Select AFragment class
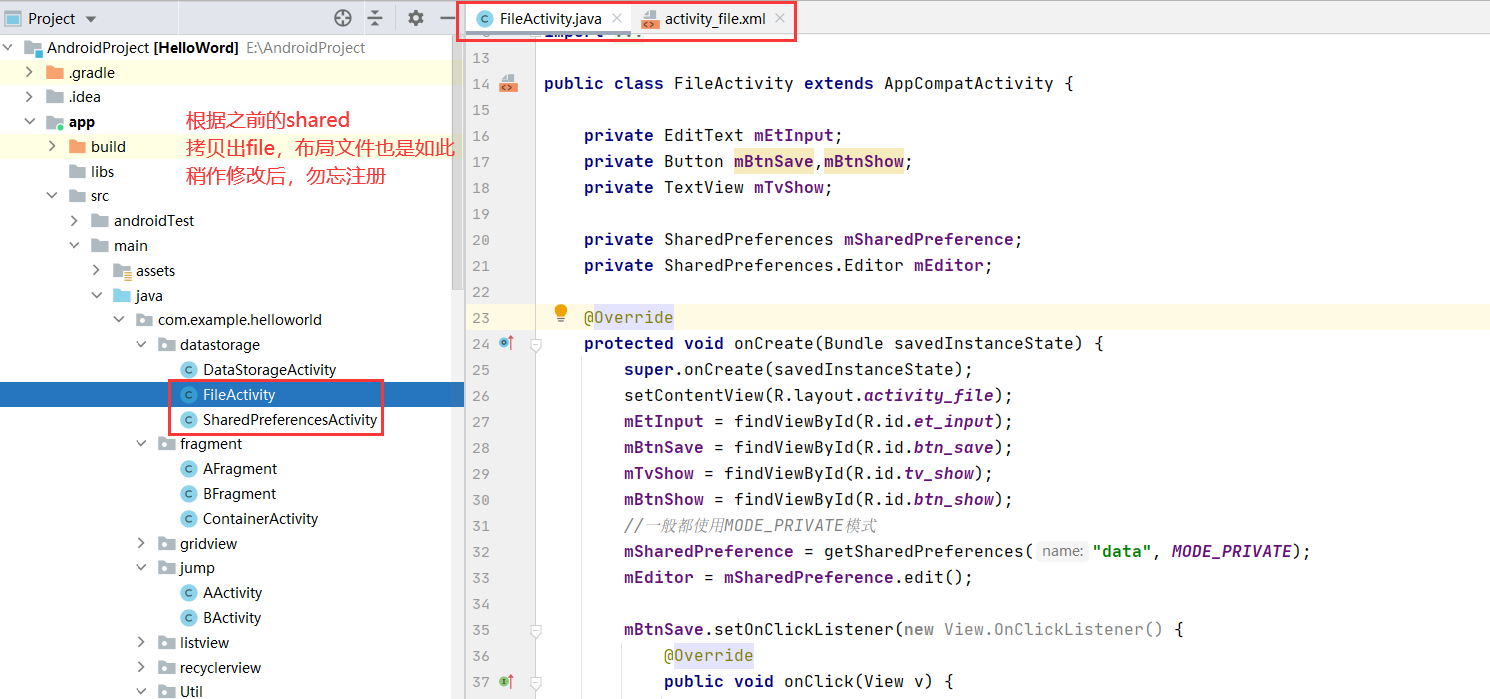1490x699 pixels. click(x=240, y=469)
